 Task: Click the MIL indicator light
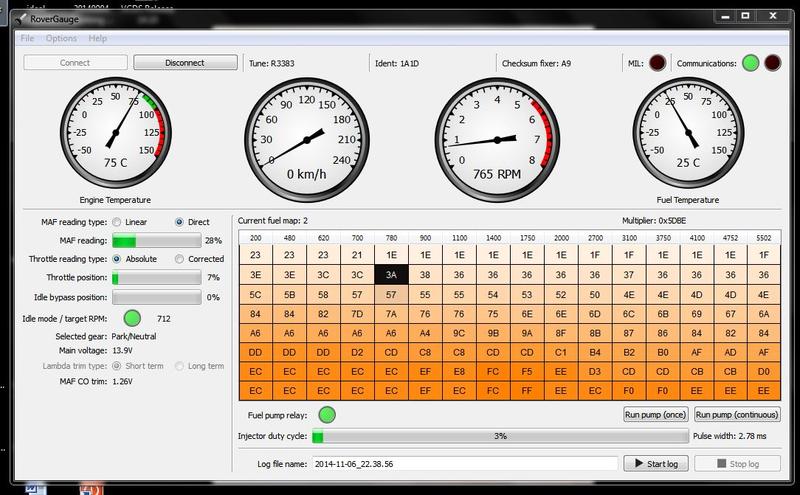point(658,63)
